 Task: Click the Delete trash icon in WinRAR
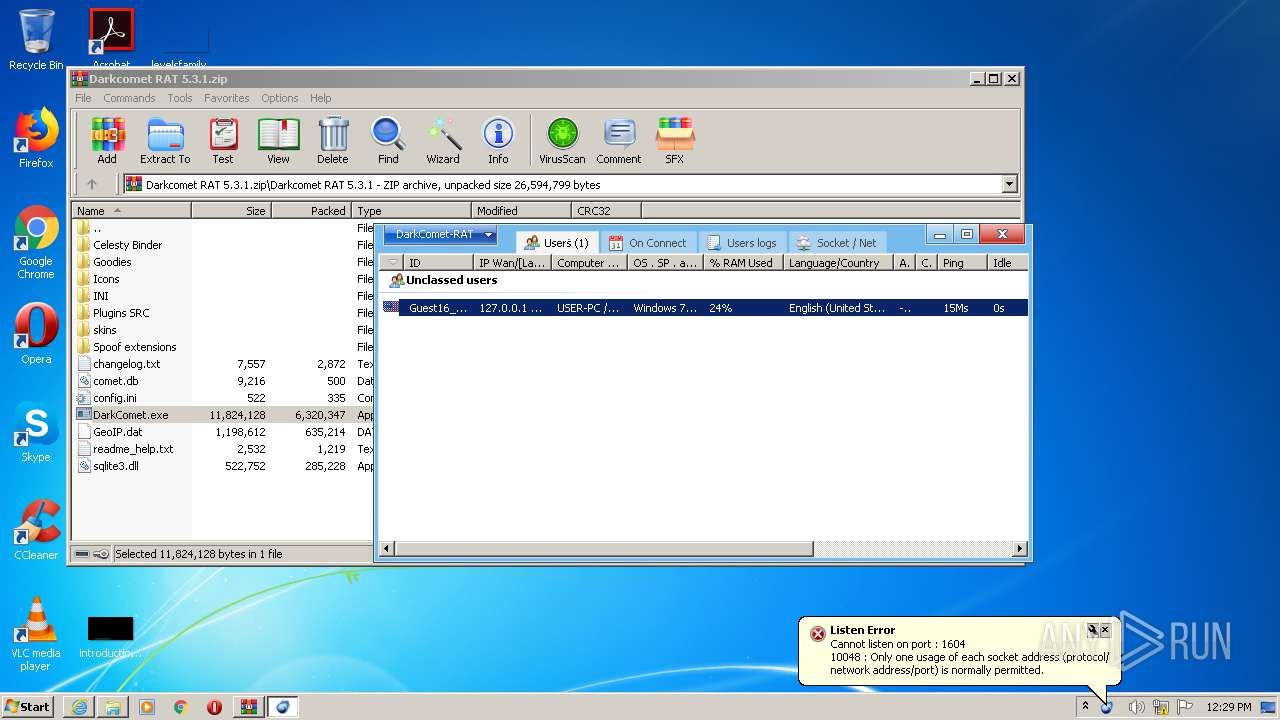coord(333,141)
